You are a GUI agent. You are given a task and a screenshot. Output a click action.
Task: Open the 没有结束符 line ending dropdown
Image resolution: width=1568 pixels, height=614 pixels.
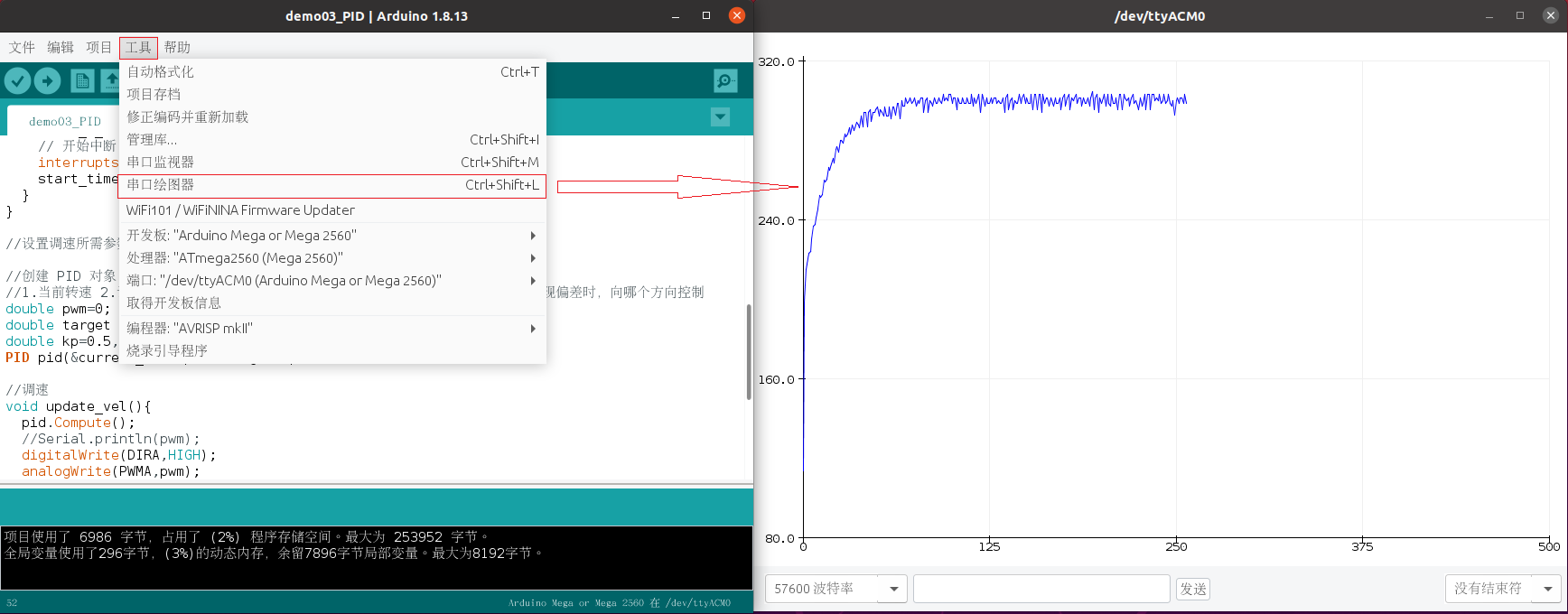(1547, 589)
